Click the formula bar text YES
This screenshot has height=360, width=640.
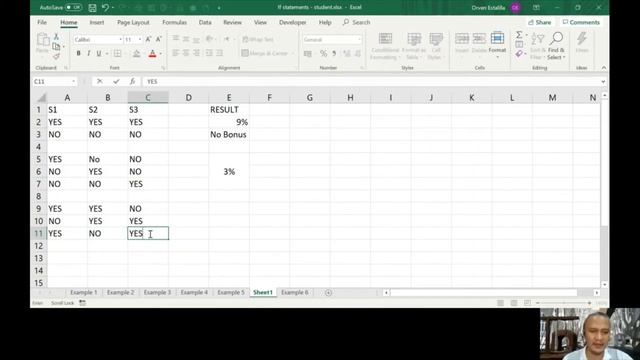pos(152,82)
